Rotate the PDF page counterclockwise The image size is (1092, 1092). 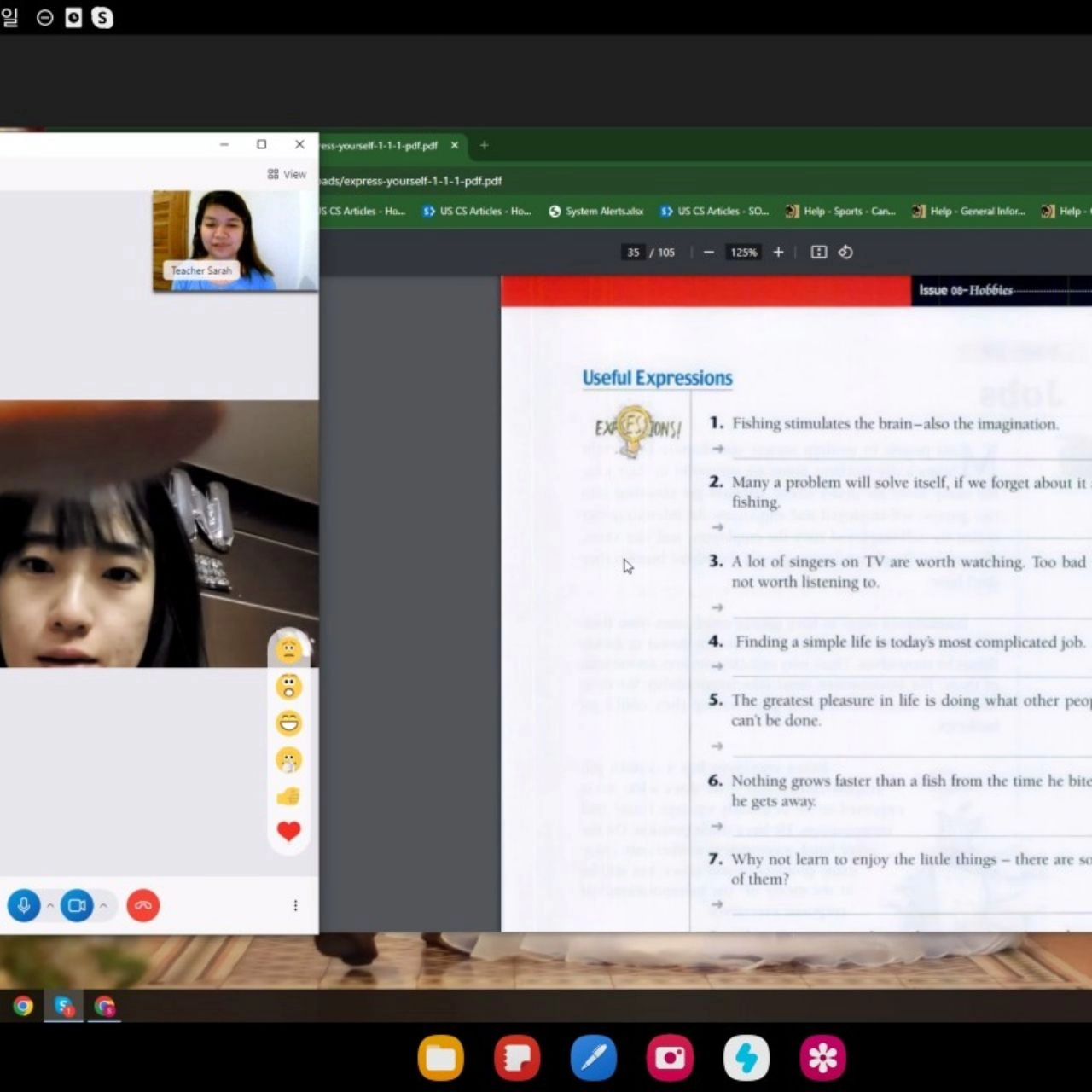point(845,252)
